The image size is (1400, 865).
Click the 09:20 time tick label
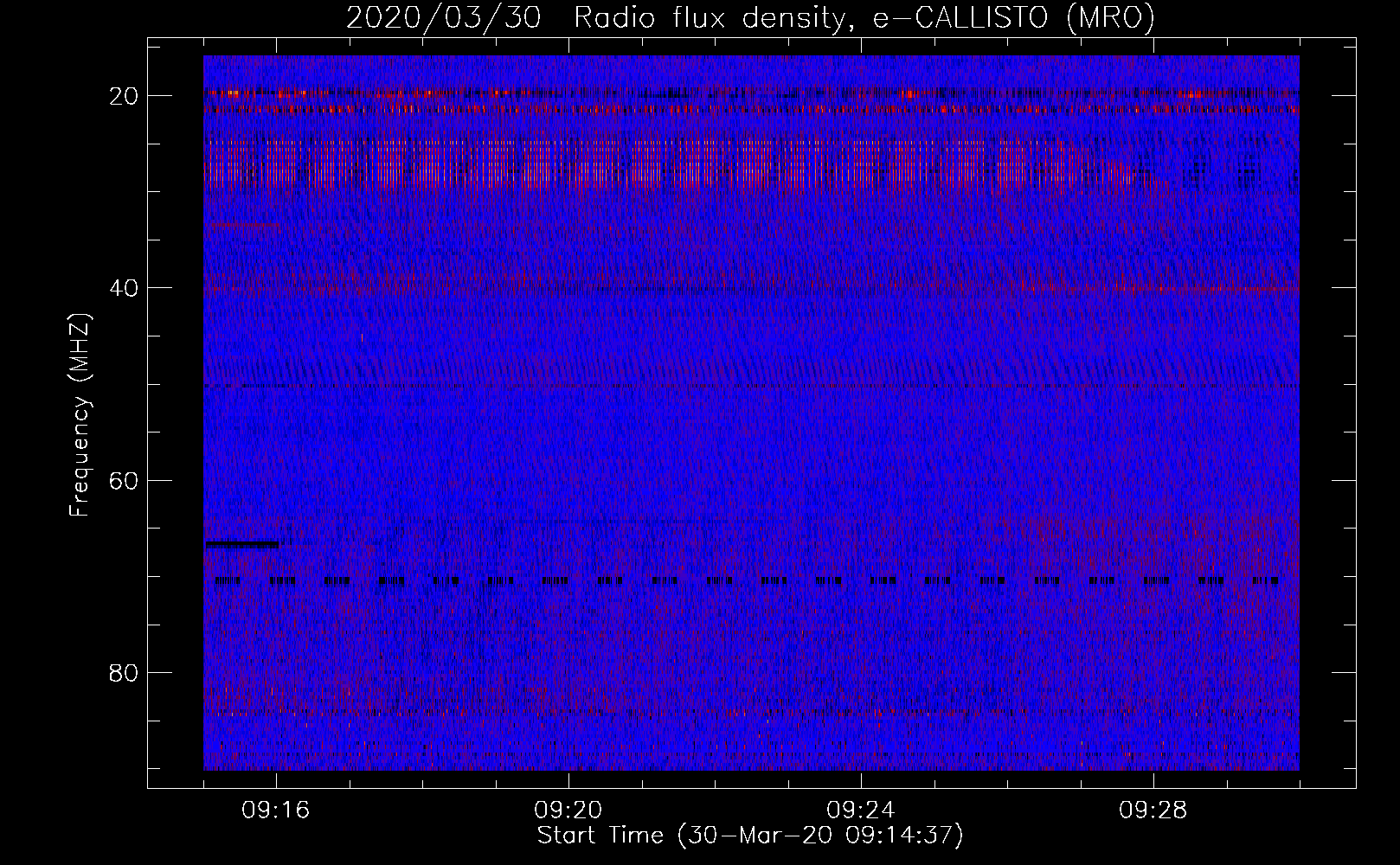point(568,811)
